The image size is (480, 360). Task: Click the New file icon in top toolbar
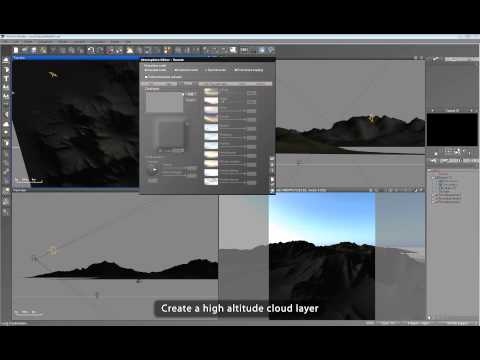[16, 50]
